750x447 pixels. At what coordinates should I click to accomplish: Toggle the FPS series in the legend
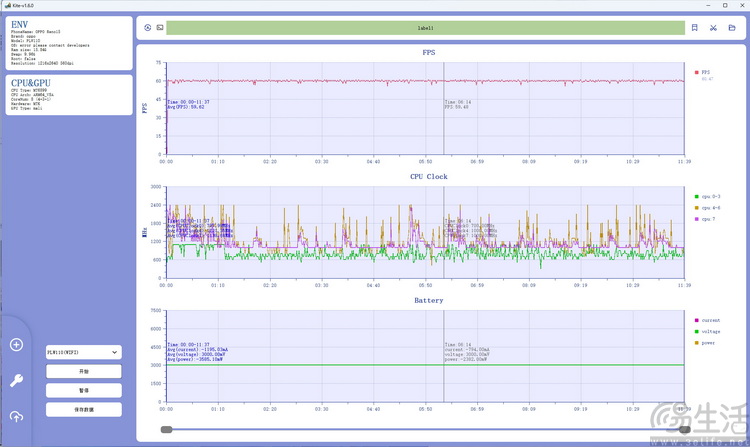point(704,72)
